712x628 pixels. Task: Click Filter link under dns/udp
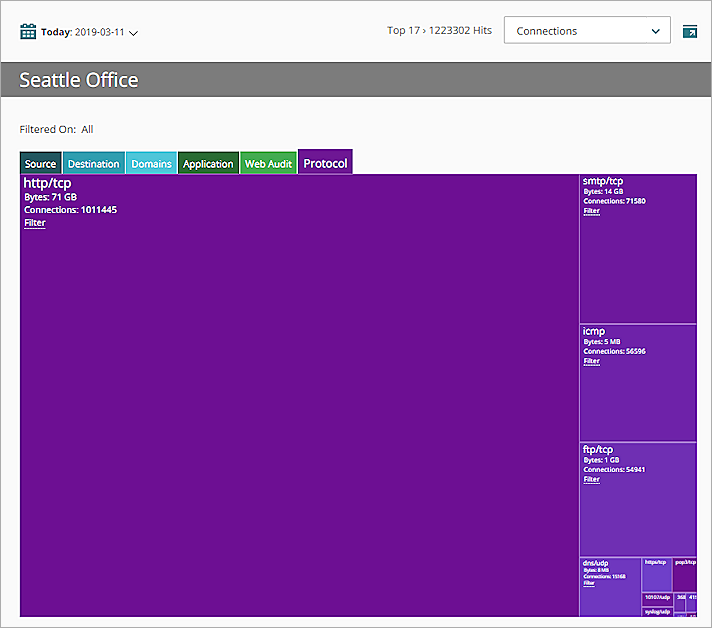click(x=588, y=583)
